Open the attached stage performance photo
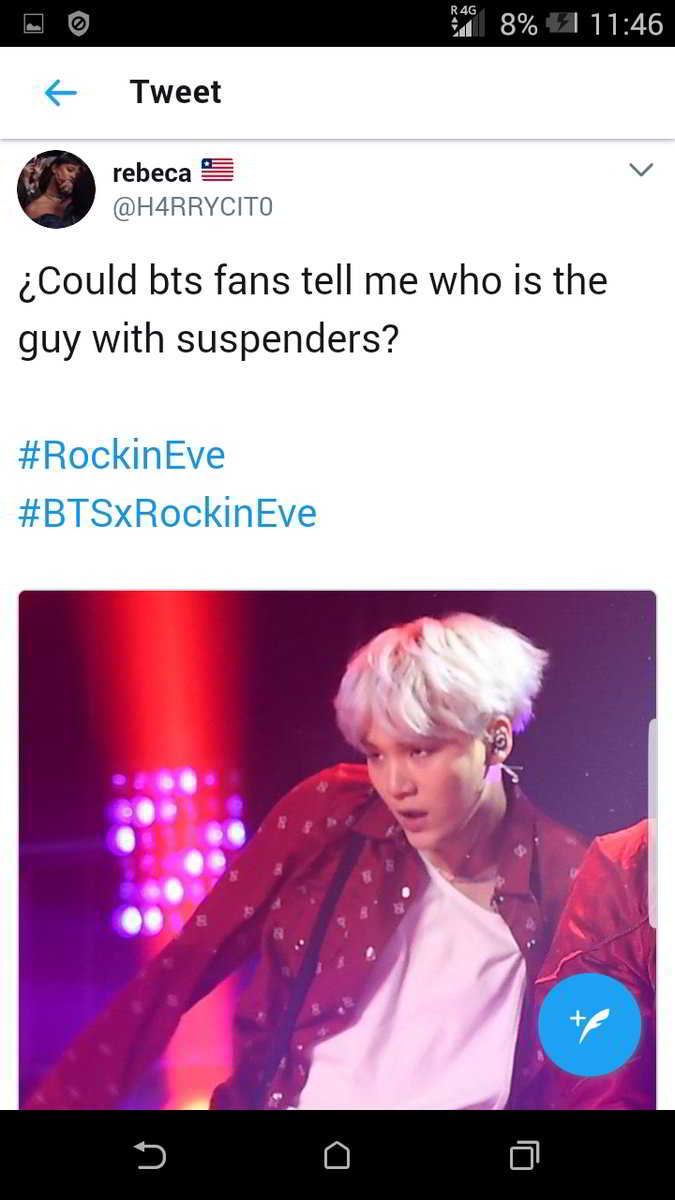Viewport: 675px width, 1200px height. coord(337,850)
